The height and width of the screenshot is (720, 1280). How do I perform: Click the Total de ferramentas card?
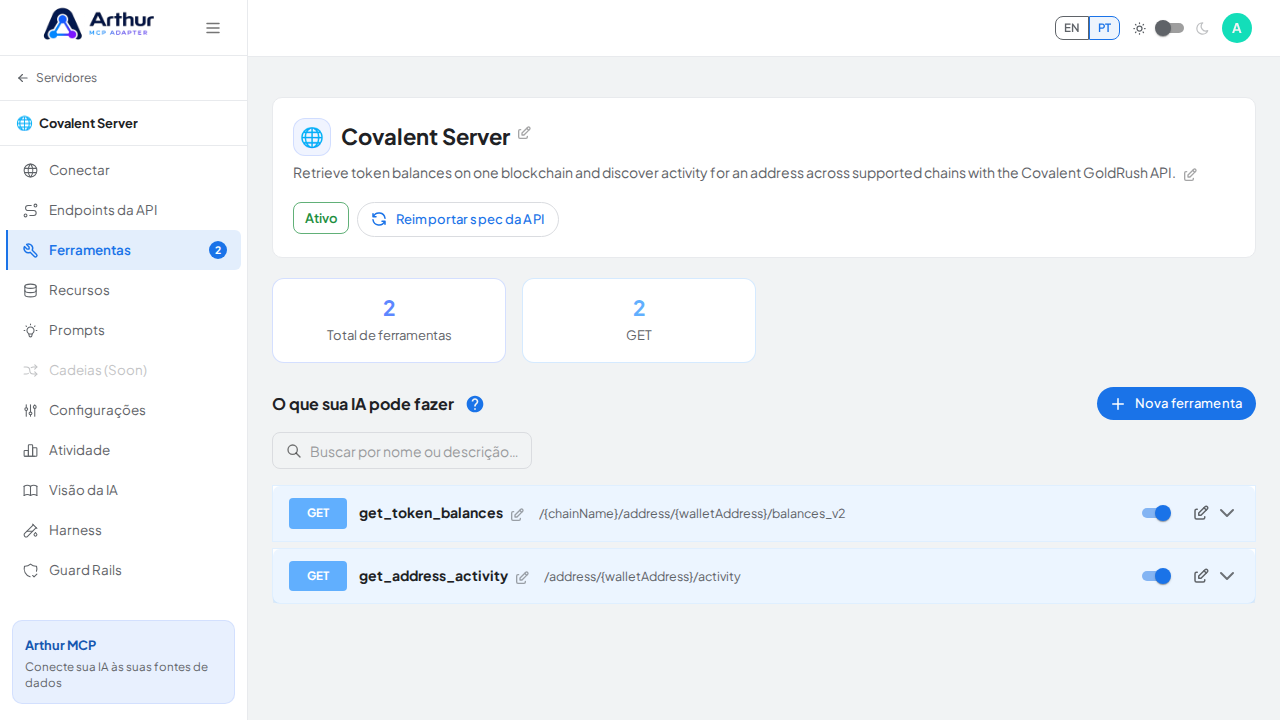(x=389, y=320)
